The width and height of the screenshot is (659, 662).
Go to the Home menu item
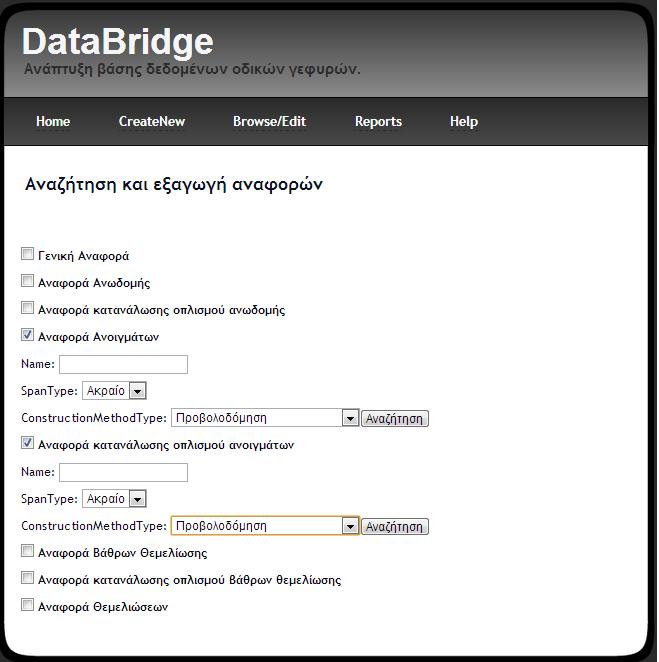coord(53,122)
